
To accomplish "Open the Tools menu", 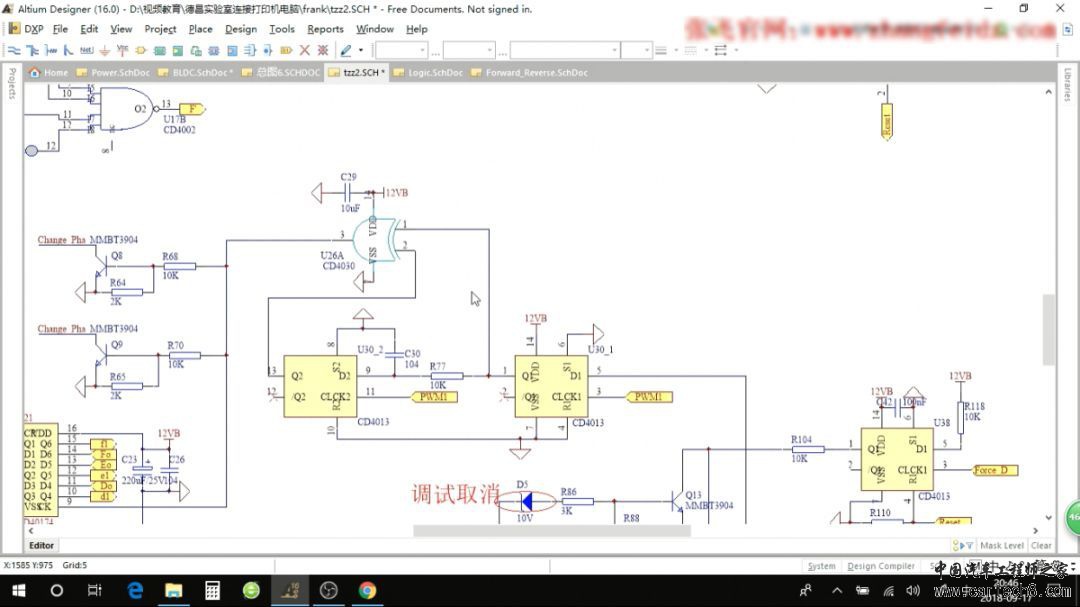I will (282, 29).
